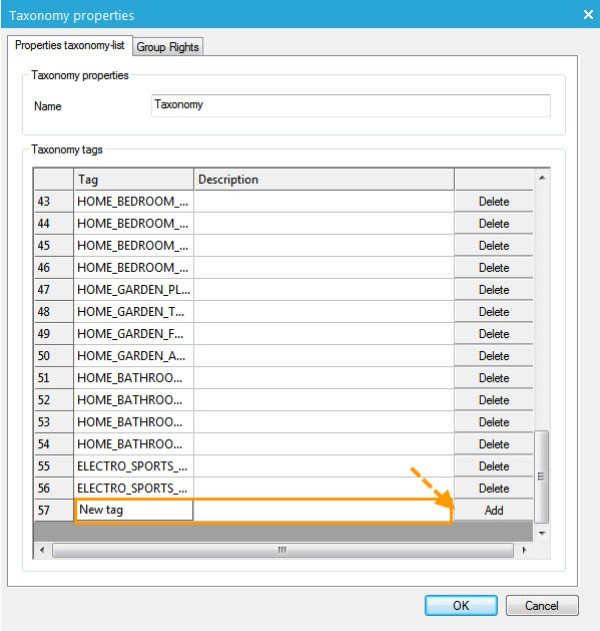Click the Tag column header

(x=133, y=179)
